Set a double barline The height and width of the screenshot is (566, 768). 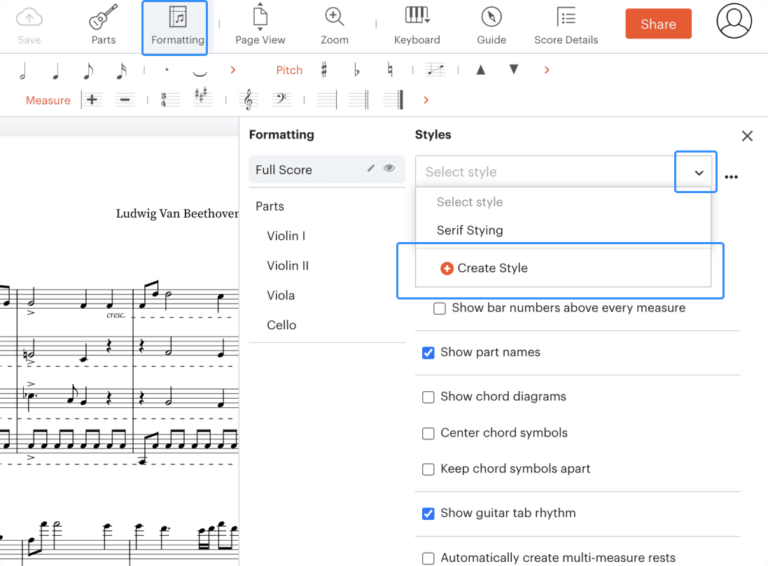click(360, 100)
